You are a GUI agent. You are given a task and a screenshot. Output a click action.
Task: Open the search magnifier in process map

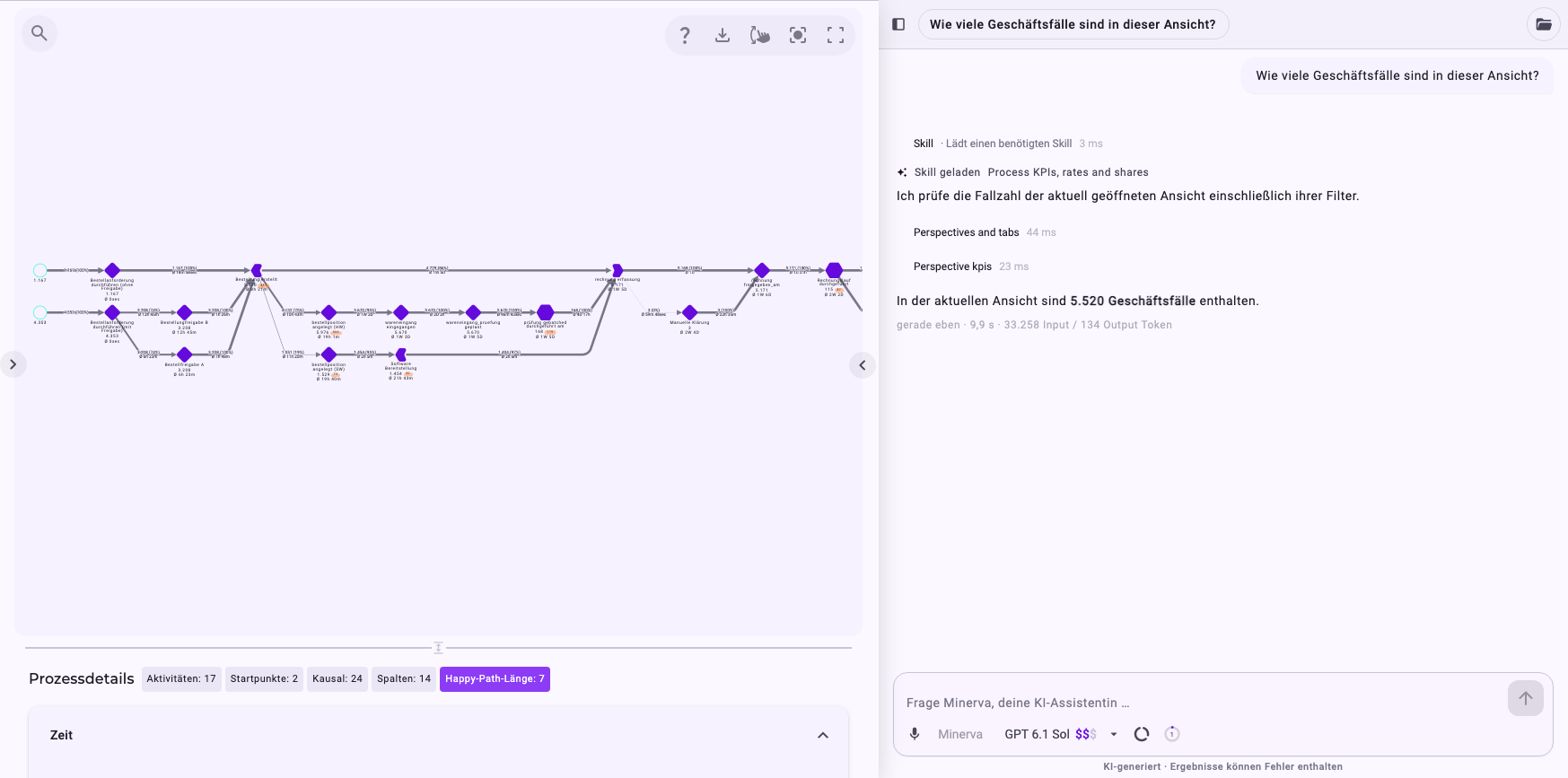(x=39, y=33)
